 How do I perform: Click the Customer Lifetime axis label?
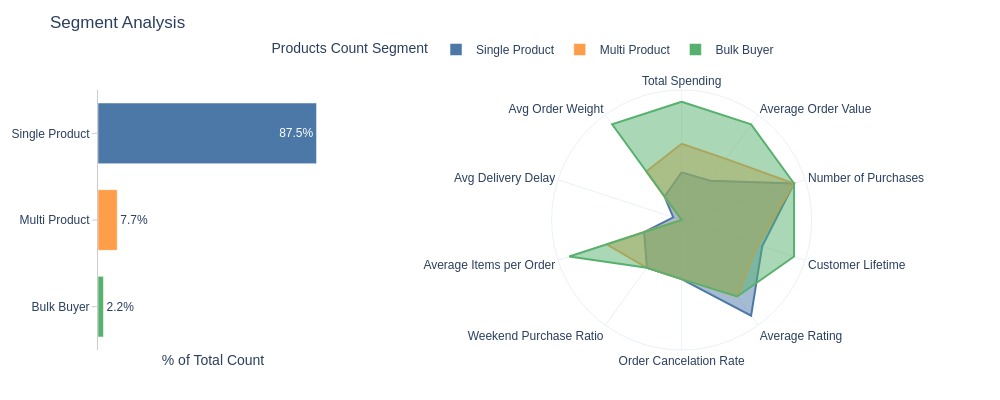[857, 265]
